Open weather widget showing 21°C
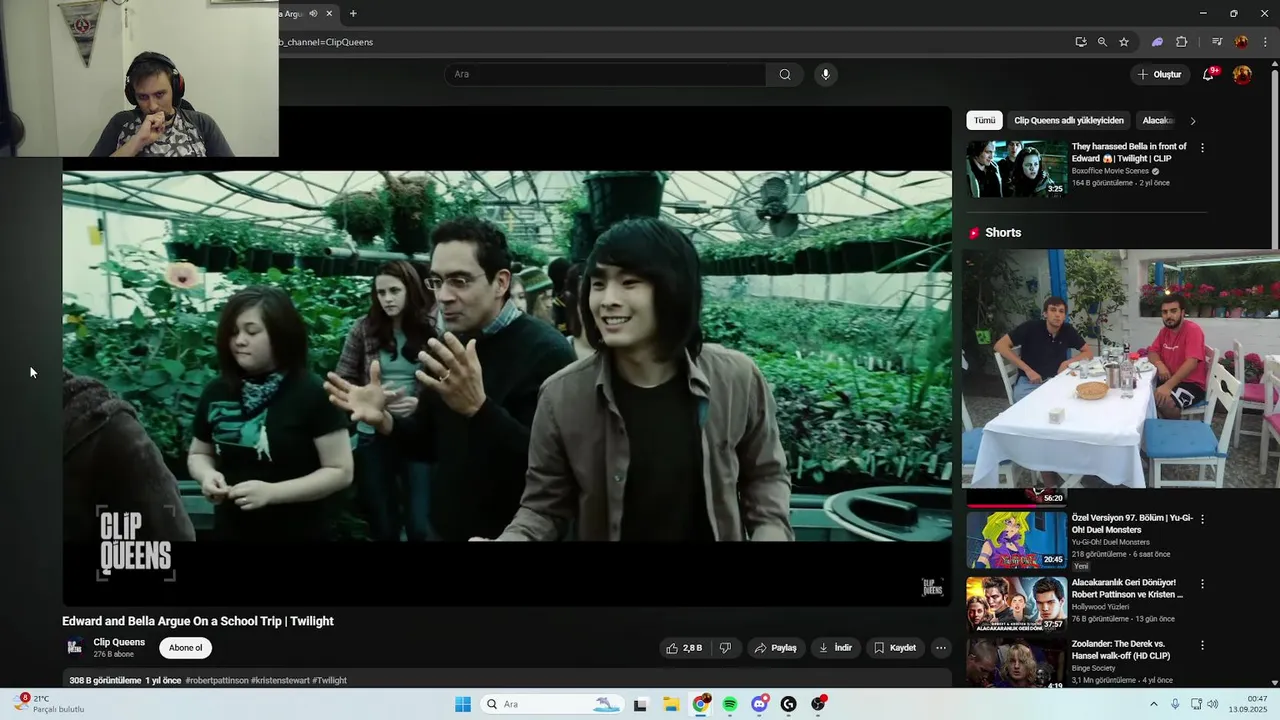Image resolution: width=1280 pixels, height=720 pixels. pyautogui.click(x=50, y=704)
